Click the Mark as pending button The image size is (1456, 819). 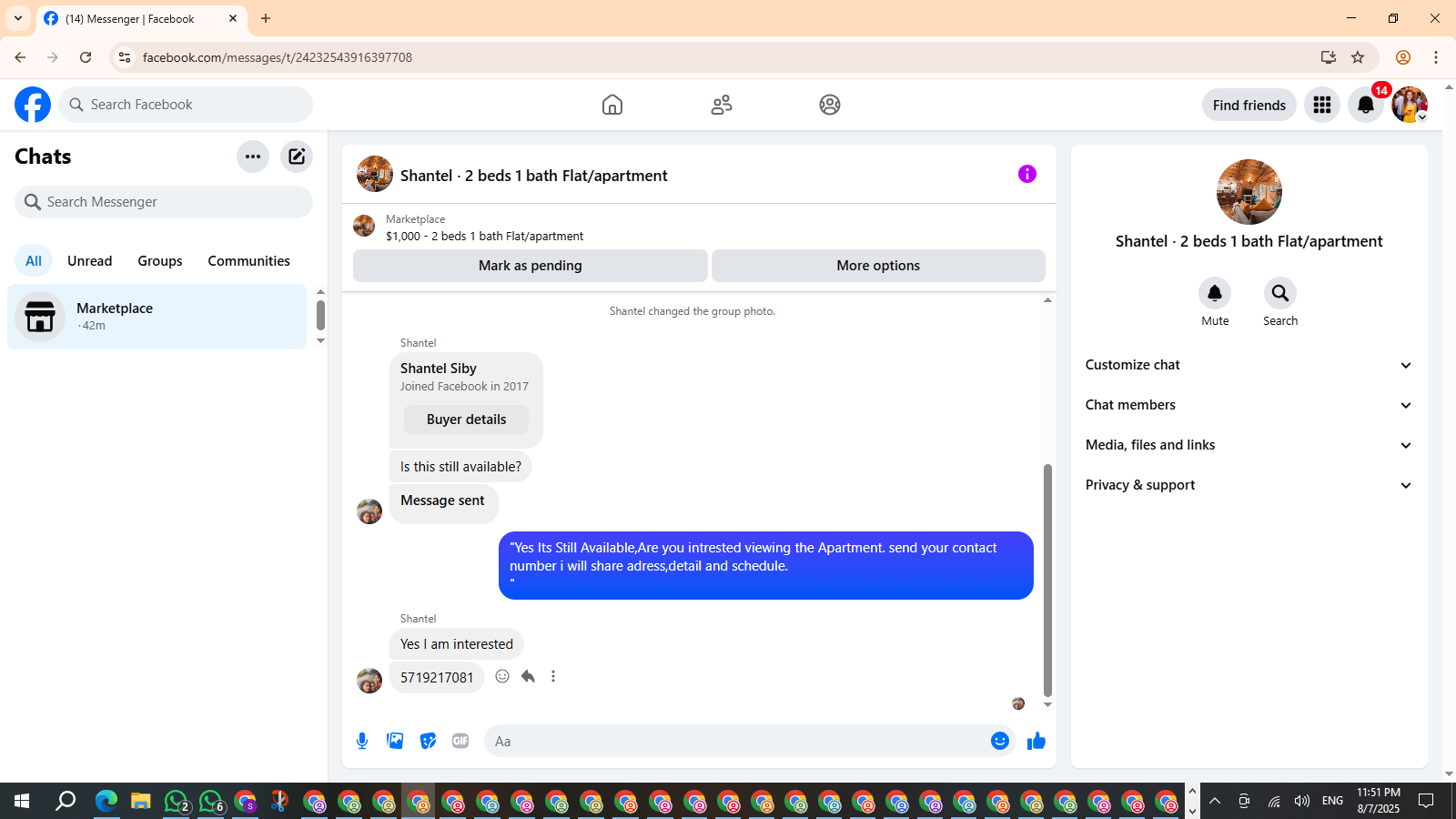coord(531,266)
